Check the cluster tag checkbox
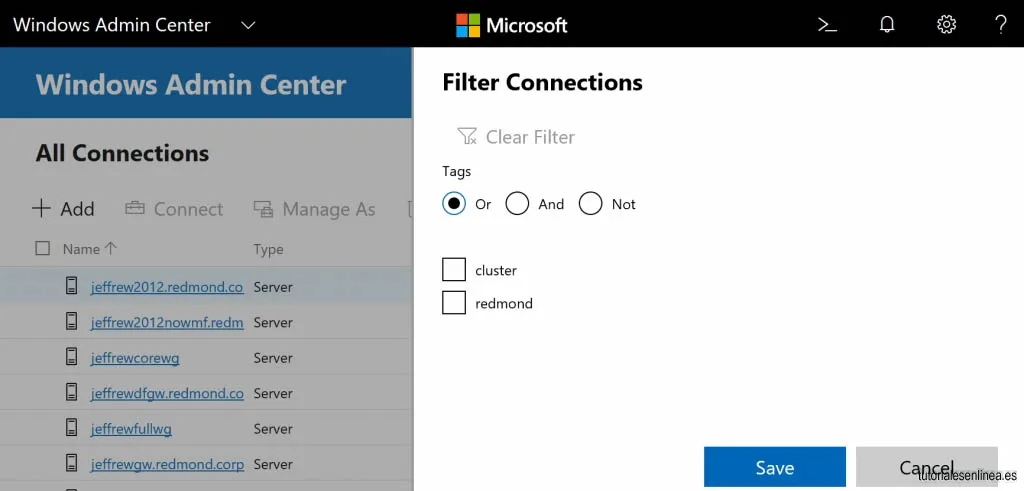The image size is (1024, 491). pos(454,270)
